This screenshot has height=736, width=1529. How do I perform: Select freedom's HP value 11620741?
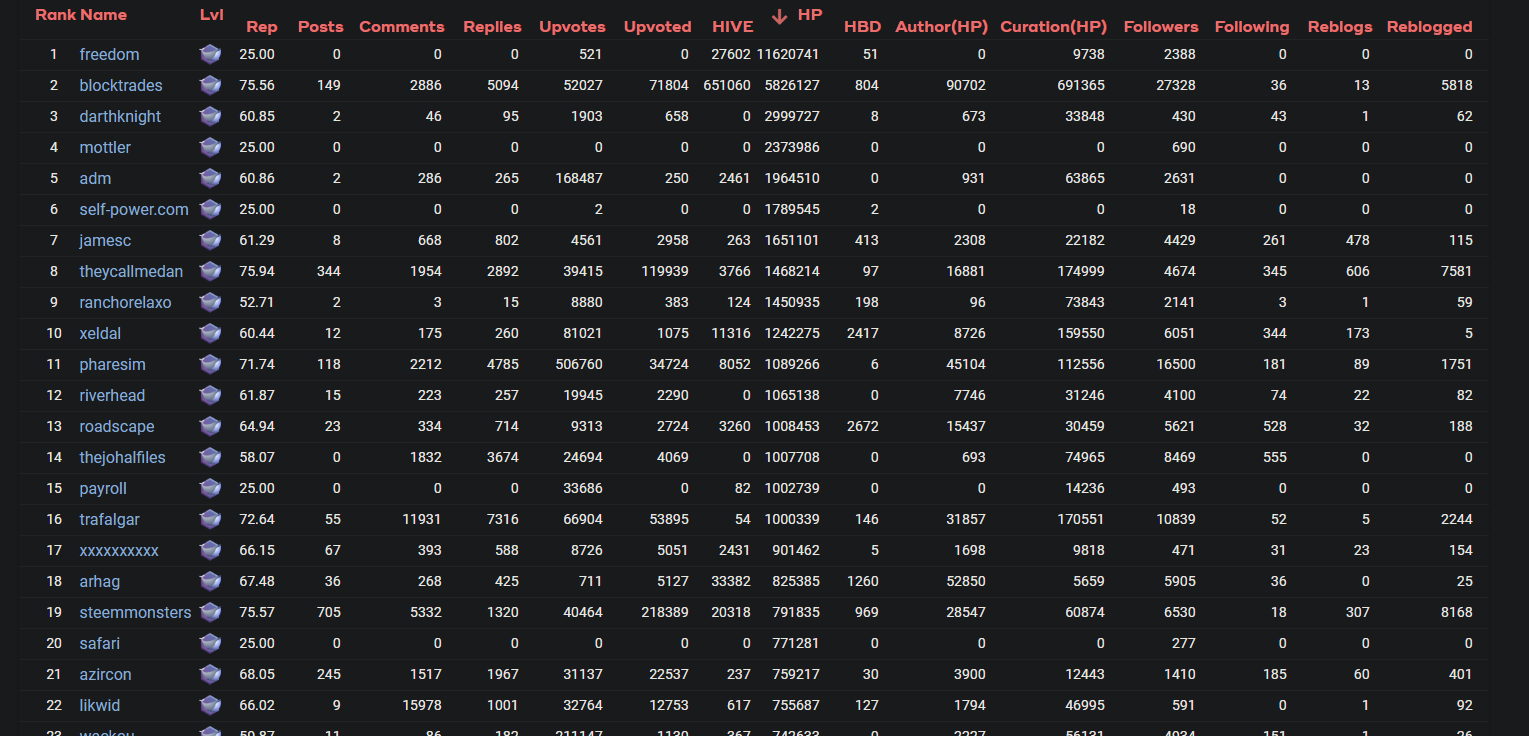[x=788, y=54]
